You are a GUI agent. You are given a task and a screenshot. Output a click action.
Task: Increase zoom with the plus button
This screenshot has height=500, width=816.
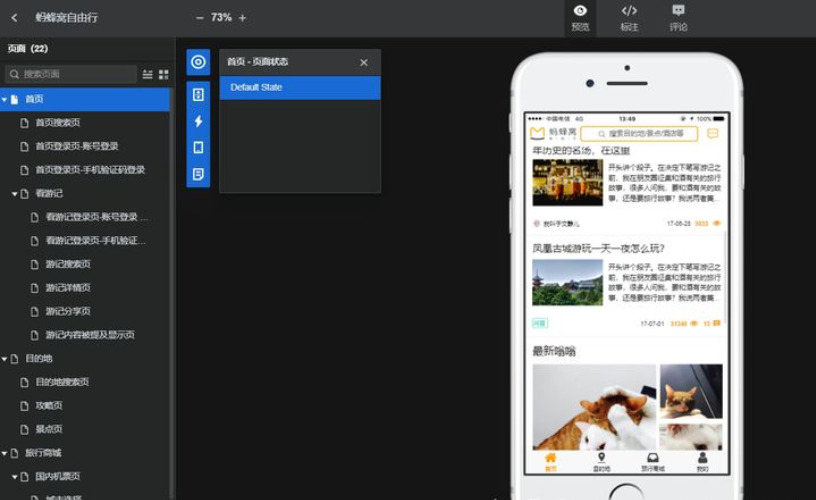[x=243, y=18]
